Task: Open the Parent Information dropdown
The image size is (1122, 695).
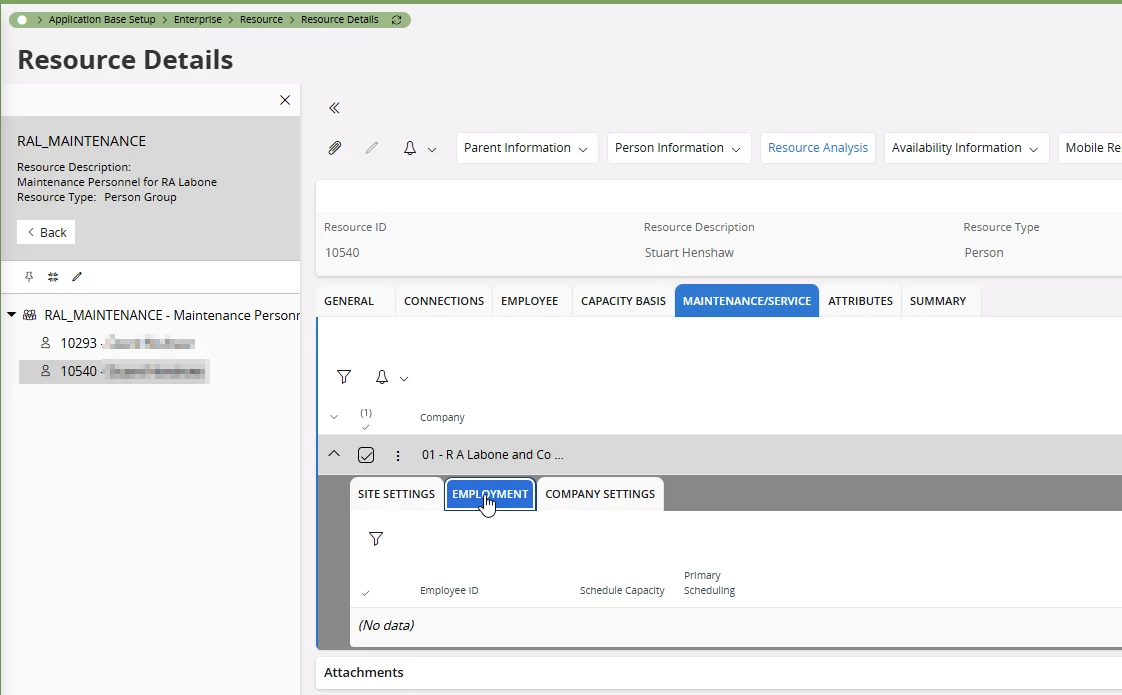Action: [526, 148]
